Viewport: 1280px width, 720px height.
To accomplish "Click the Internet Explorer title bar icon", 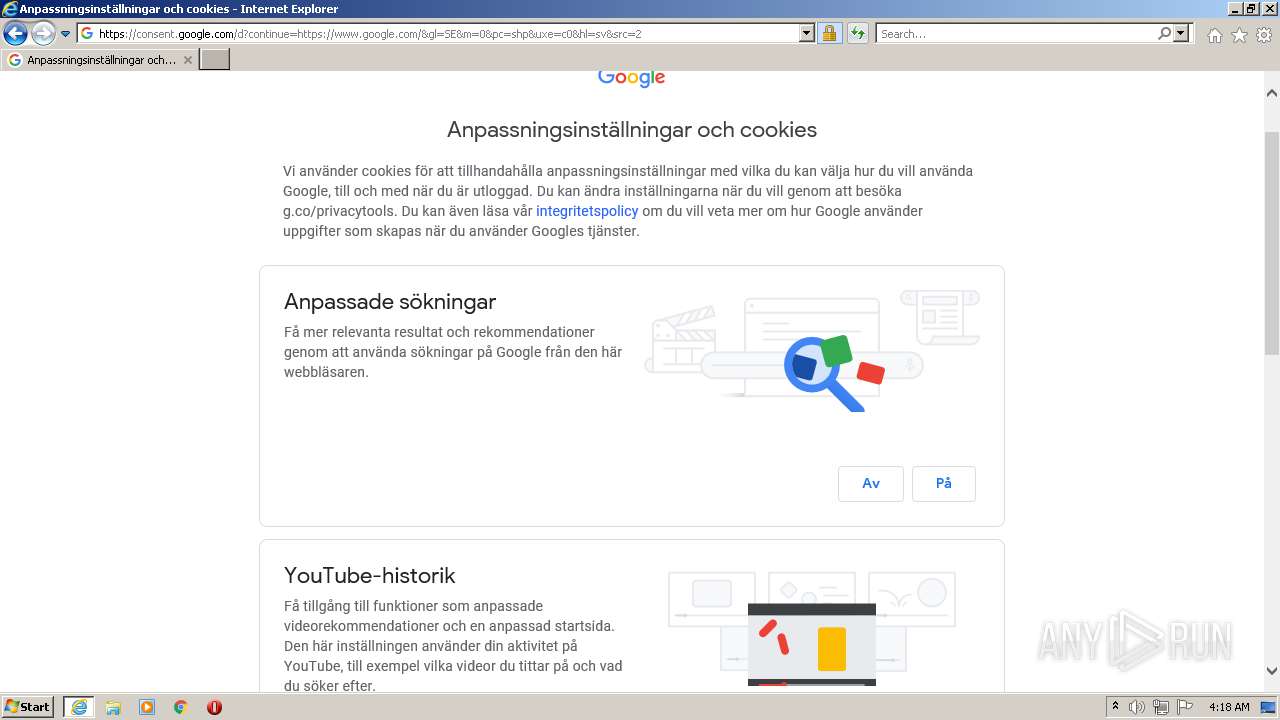I will [10, 9].
